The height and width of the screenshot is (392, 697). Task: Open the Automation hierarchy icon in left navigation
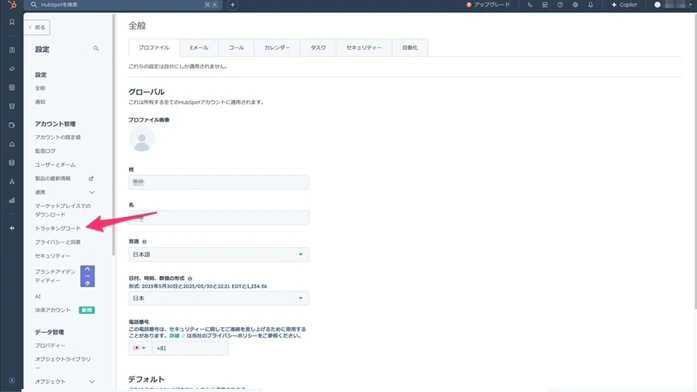[x=12, y=181]
